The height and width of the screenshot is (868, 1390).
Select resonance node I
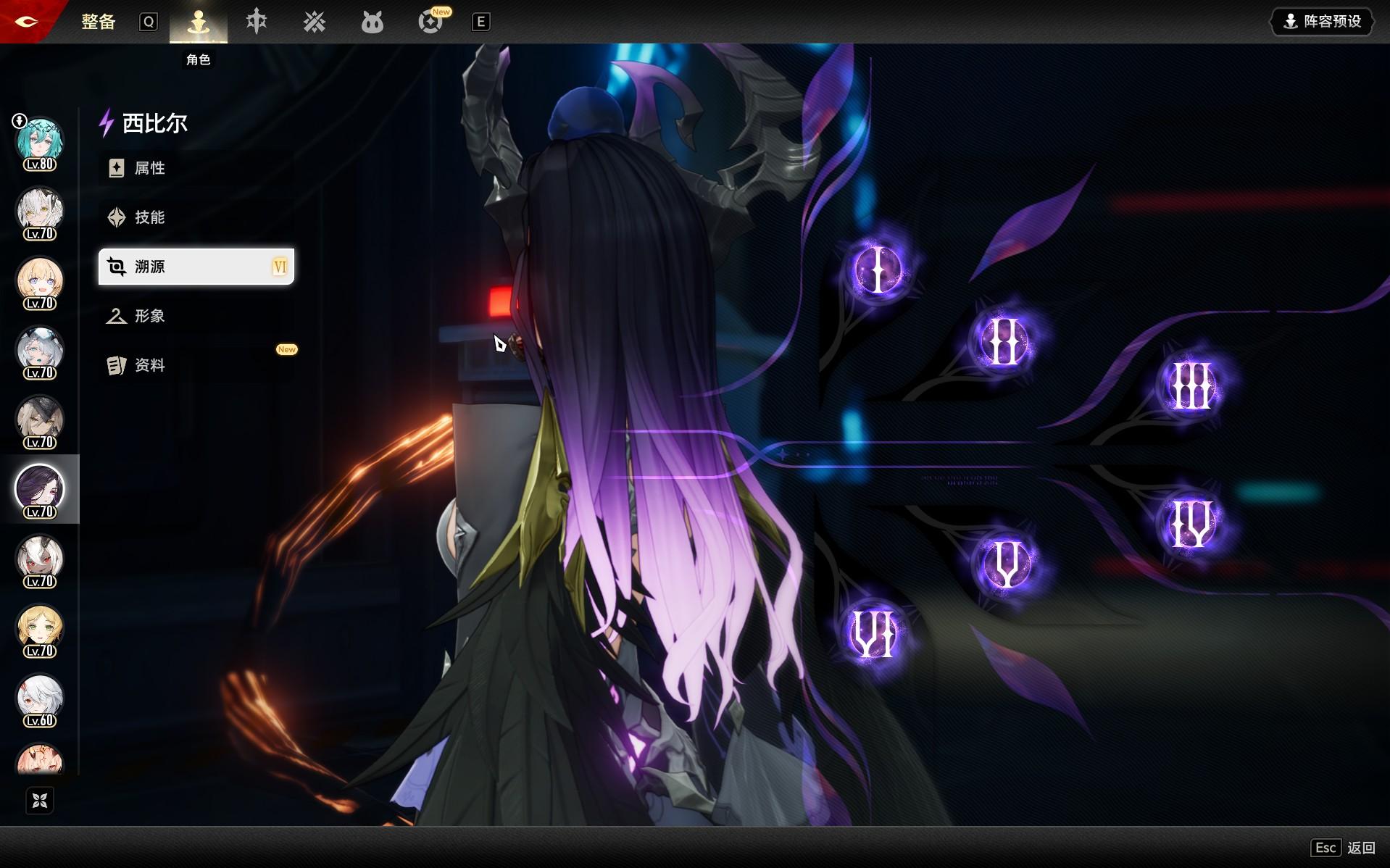point(878,270)
